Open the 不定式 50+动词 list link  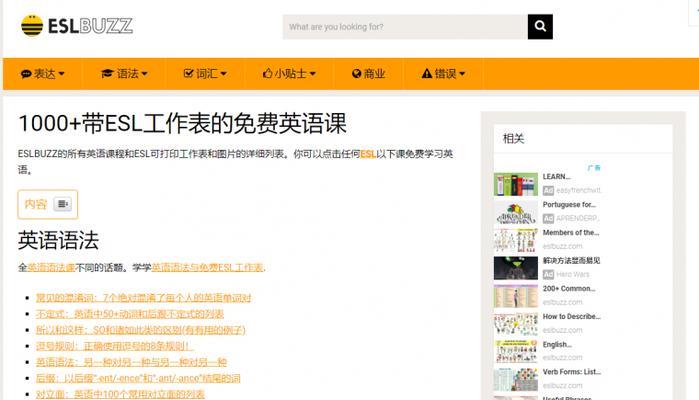(x=130, y=314)
